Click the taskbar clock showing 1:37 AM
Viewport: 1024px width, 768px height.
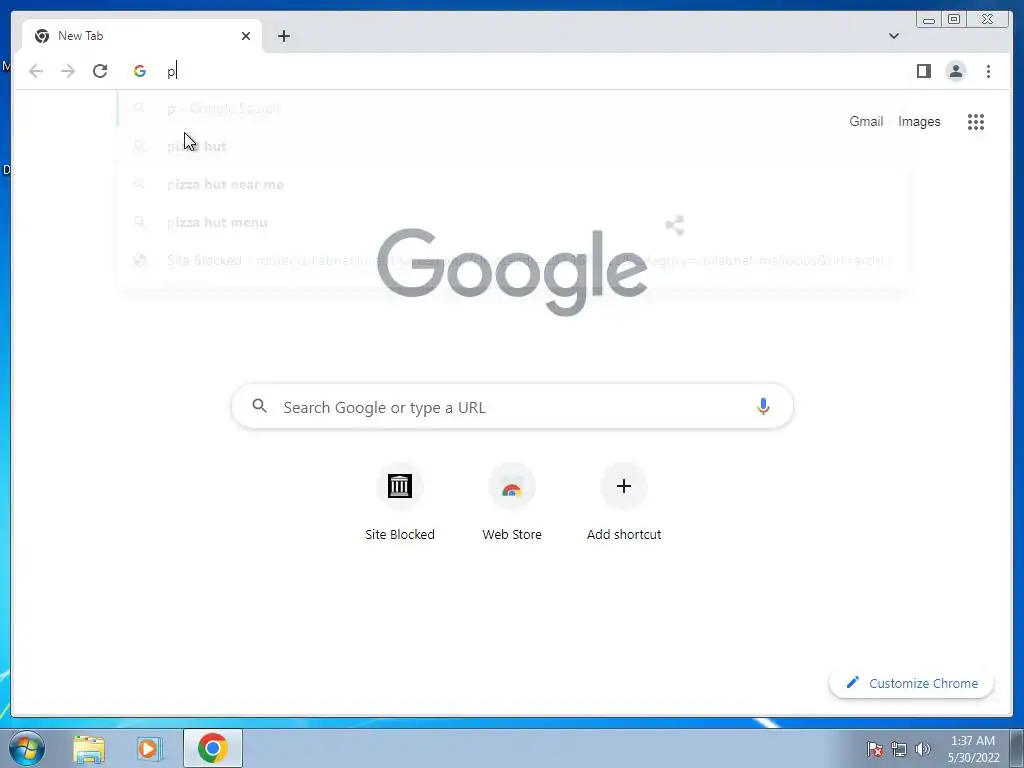click(x=973, y=748)
